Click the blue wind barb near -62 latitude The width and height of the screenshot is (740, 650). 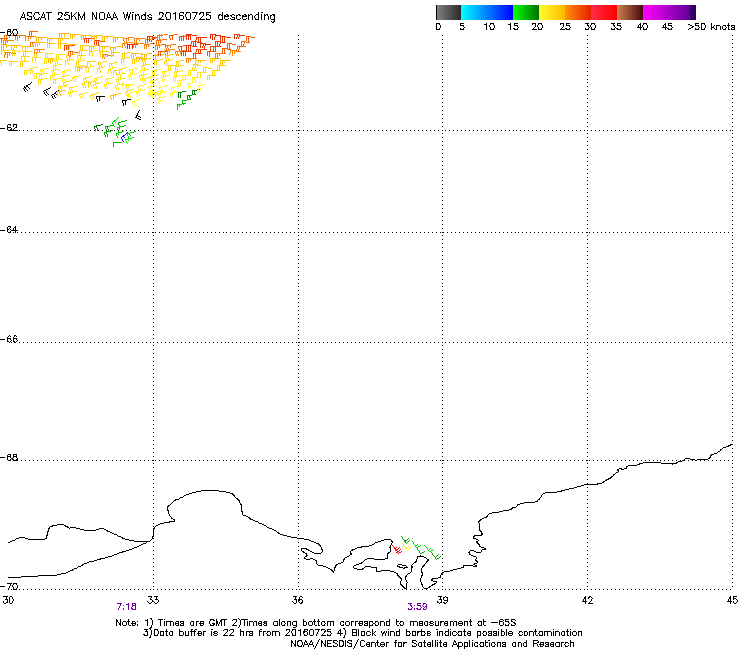click(124, 137)
